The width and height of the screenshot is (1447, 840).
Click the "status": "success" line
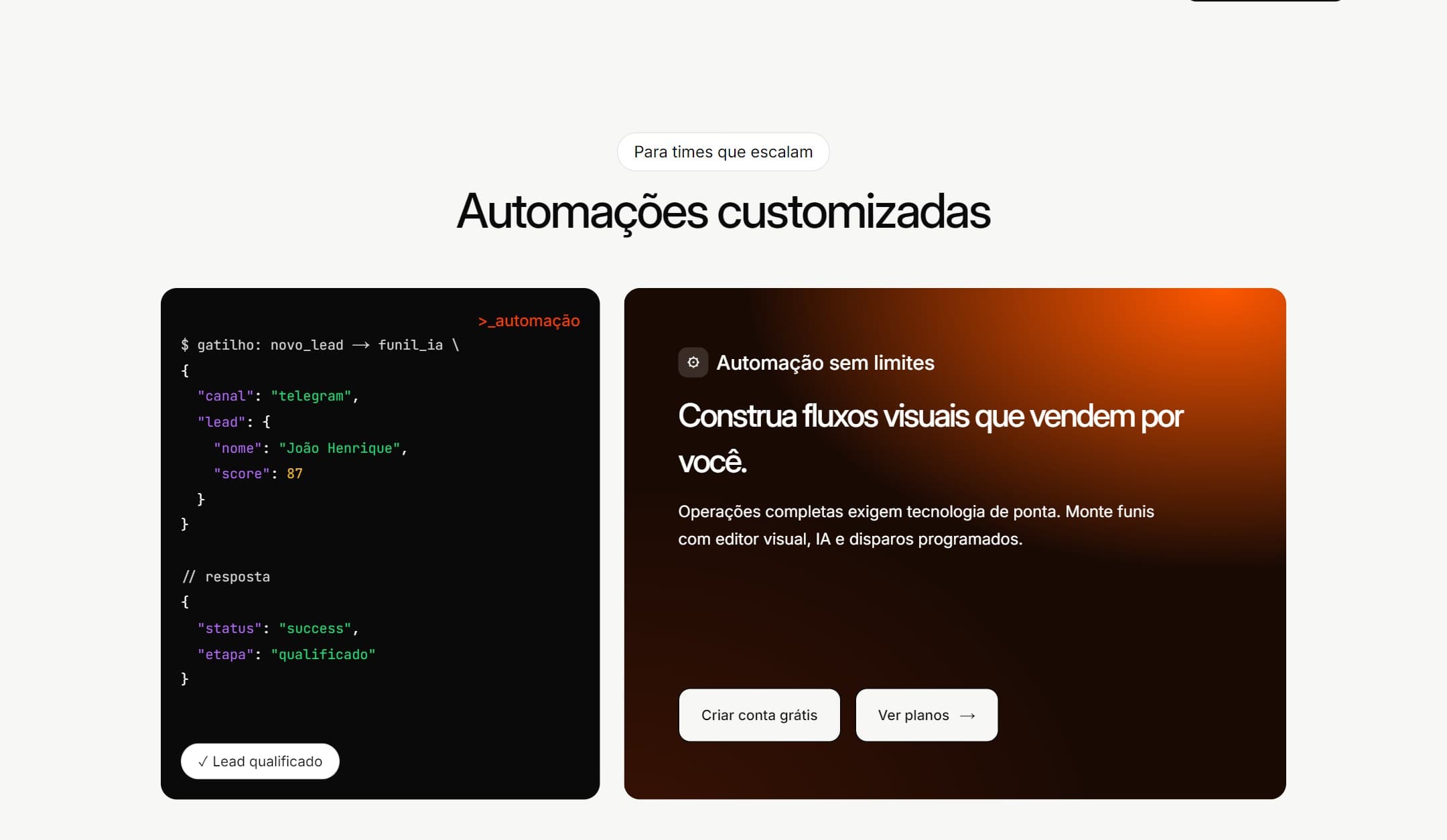coord(278,628)
